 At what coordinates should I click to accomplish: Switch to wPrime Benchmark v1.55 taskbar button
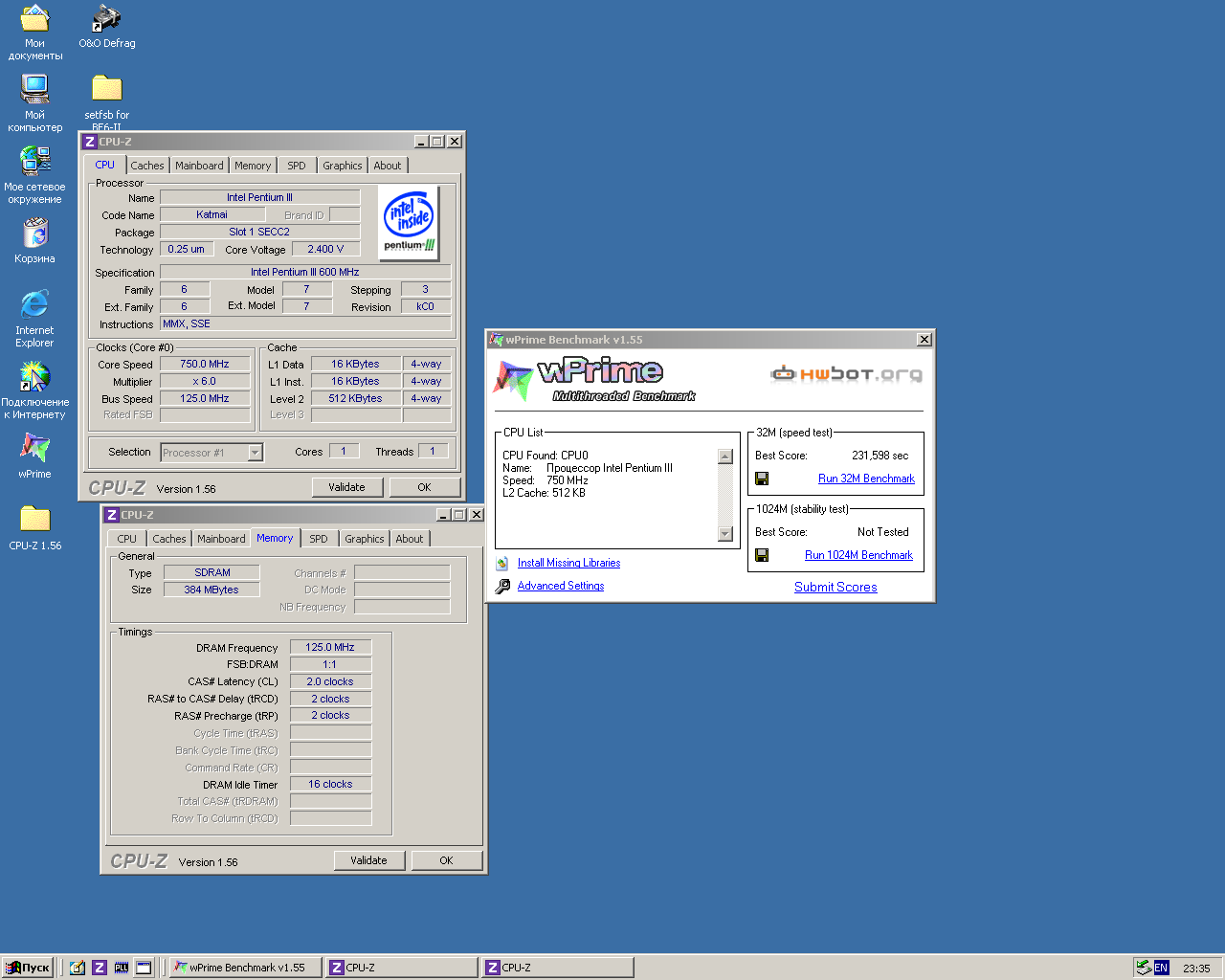point(245,968)
